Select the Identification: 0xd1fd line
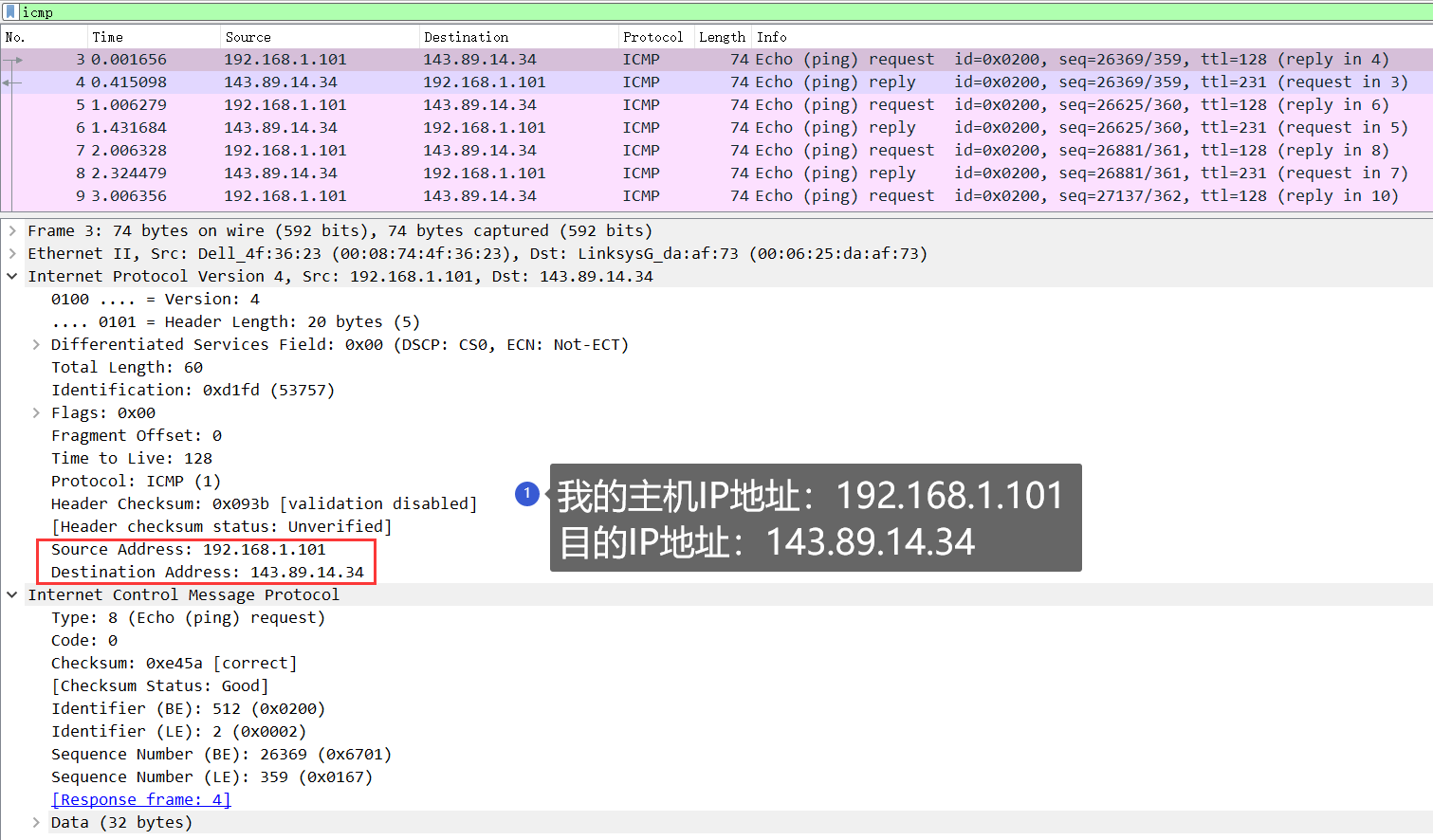Viewport: 1433px width, 840px height. tap(193, 390)
